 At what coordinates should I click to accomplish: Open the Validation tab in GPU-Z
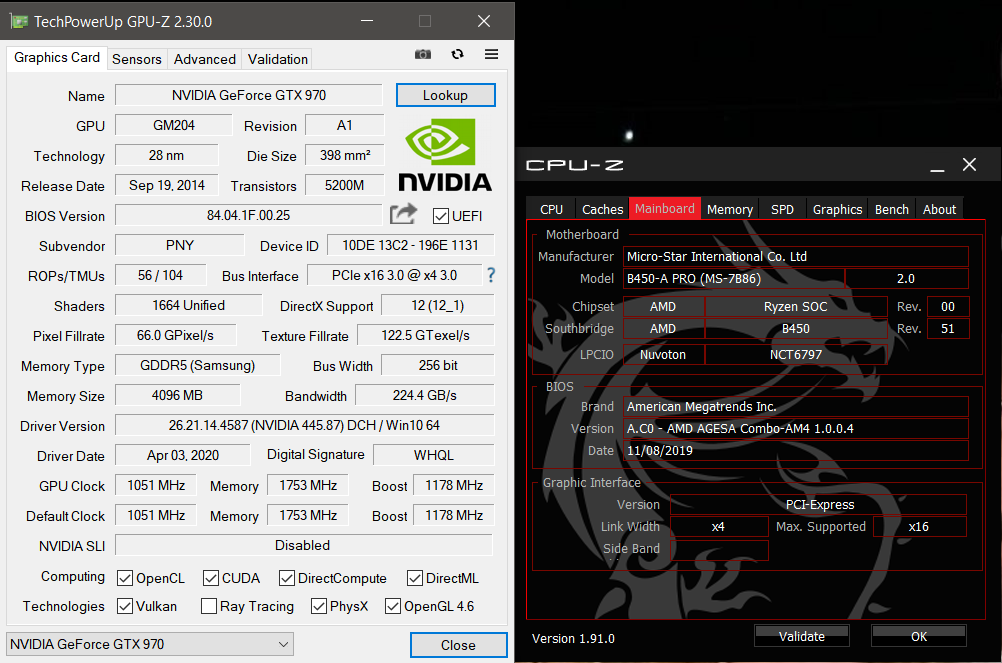tap(278, 59)
